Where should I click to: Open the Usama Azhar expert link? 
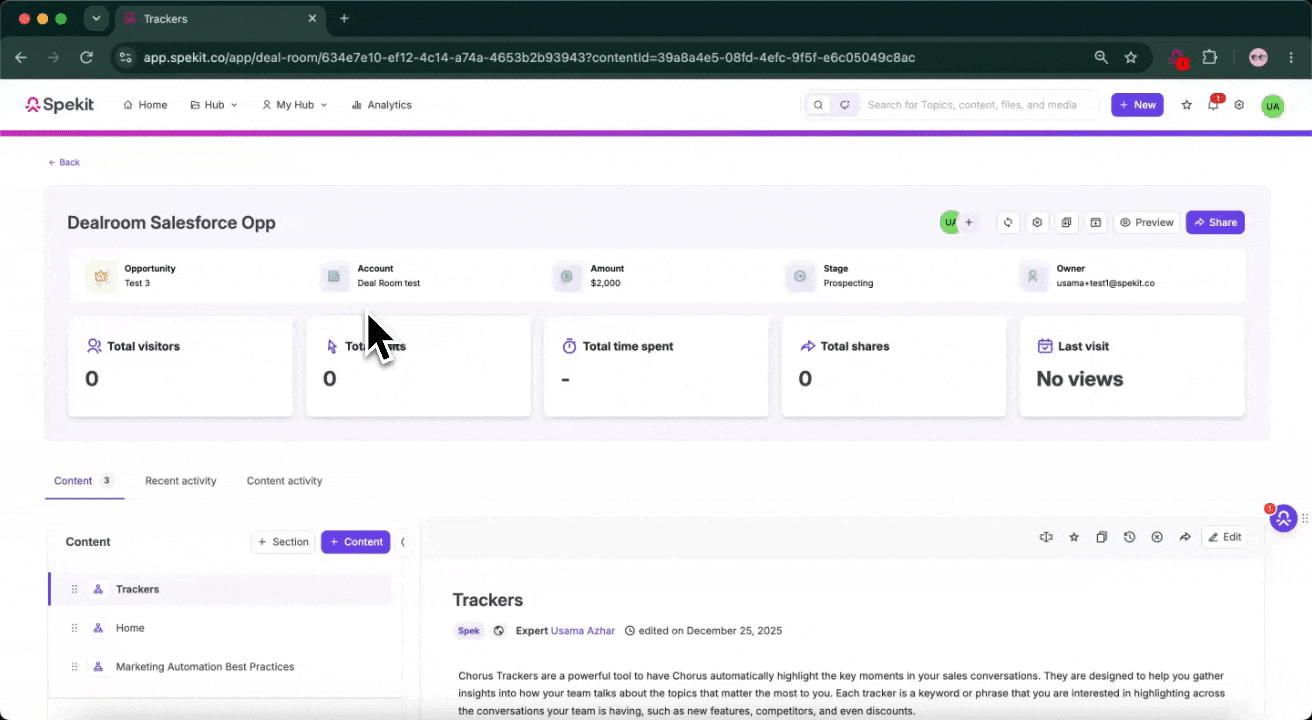pyautogui.click(x=584, y=631)
